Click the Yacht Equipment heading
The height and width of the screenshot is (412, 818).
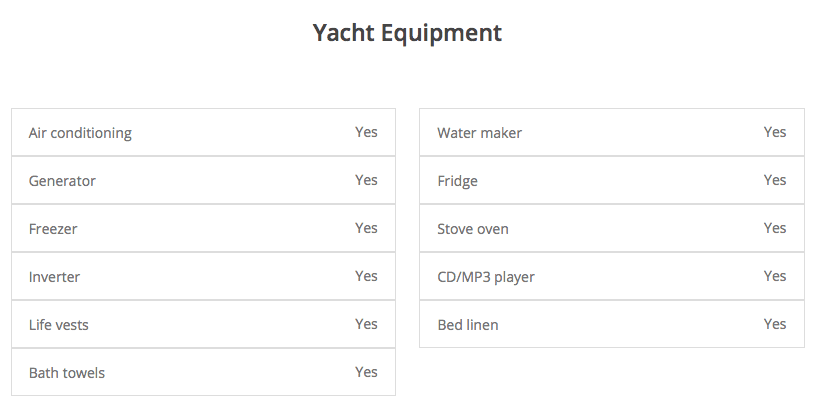pyautogui.click(x=407, y=33)
